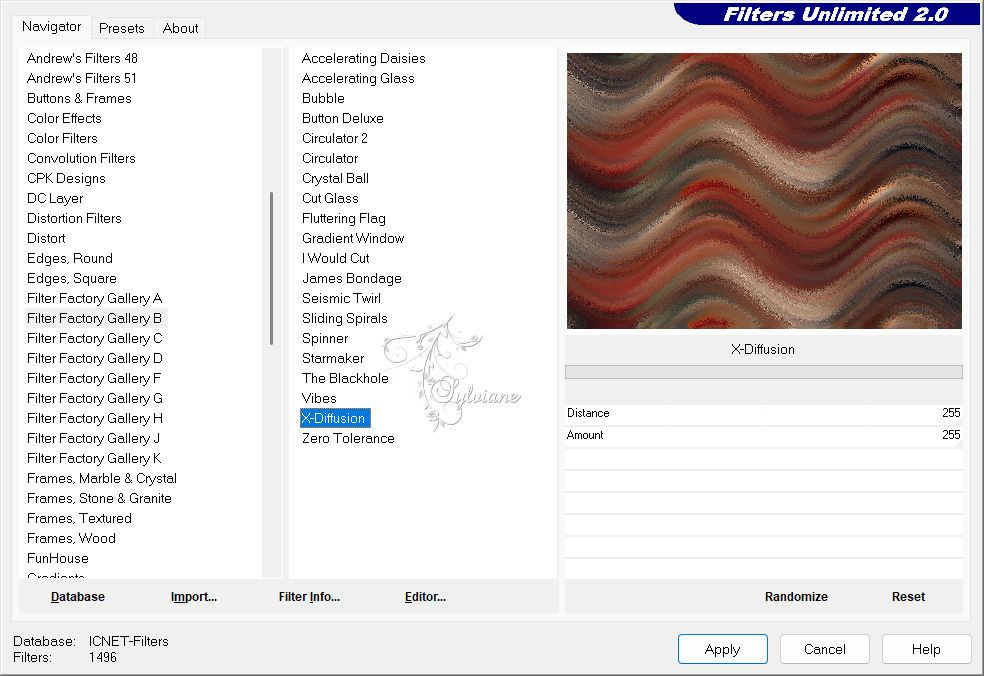The image size is (984, 676).
Task: Select Filter Factory Gallery H
Action: [94, 419]
